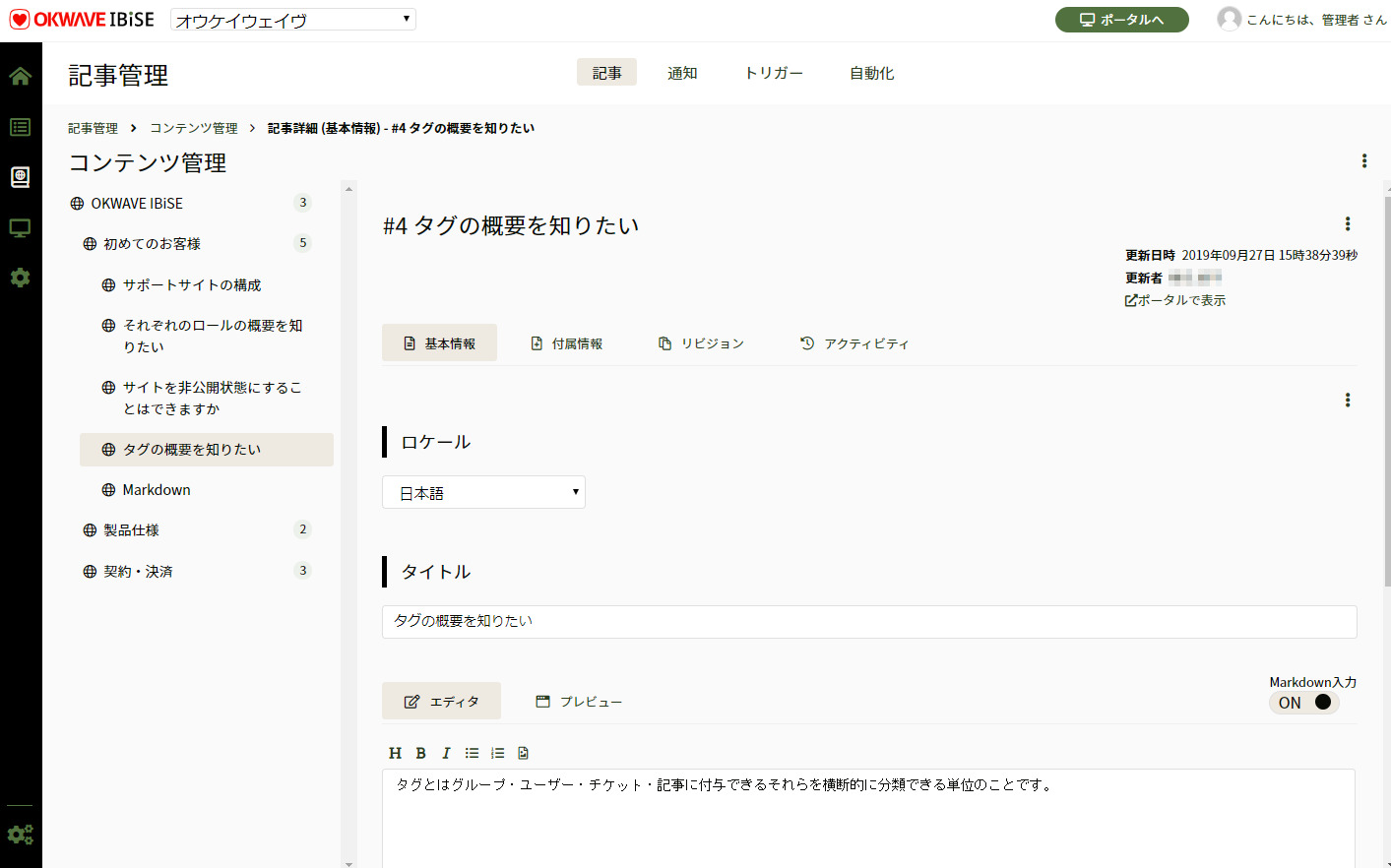Insert a numbered list in the editor
This screenshot has height=868, width=1391.
pos(497,752)
